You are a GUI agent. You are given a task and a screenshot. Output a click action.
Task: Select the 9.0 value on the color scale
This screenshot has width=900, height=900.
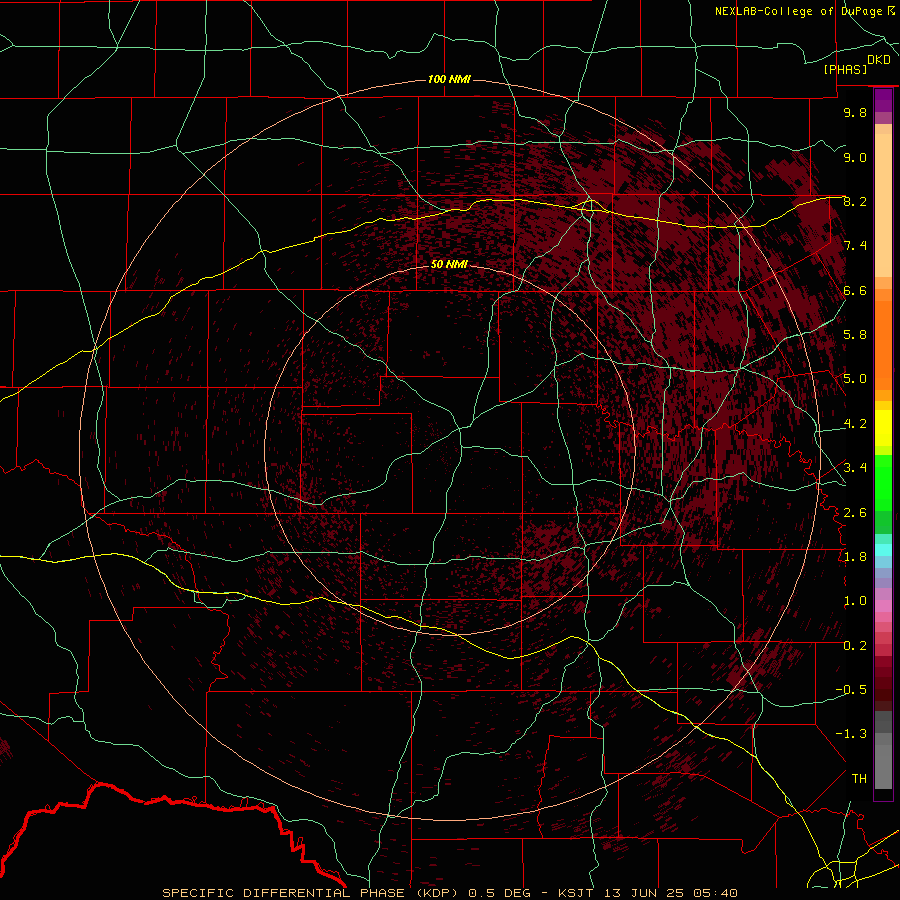(855, 157)
